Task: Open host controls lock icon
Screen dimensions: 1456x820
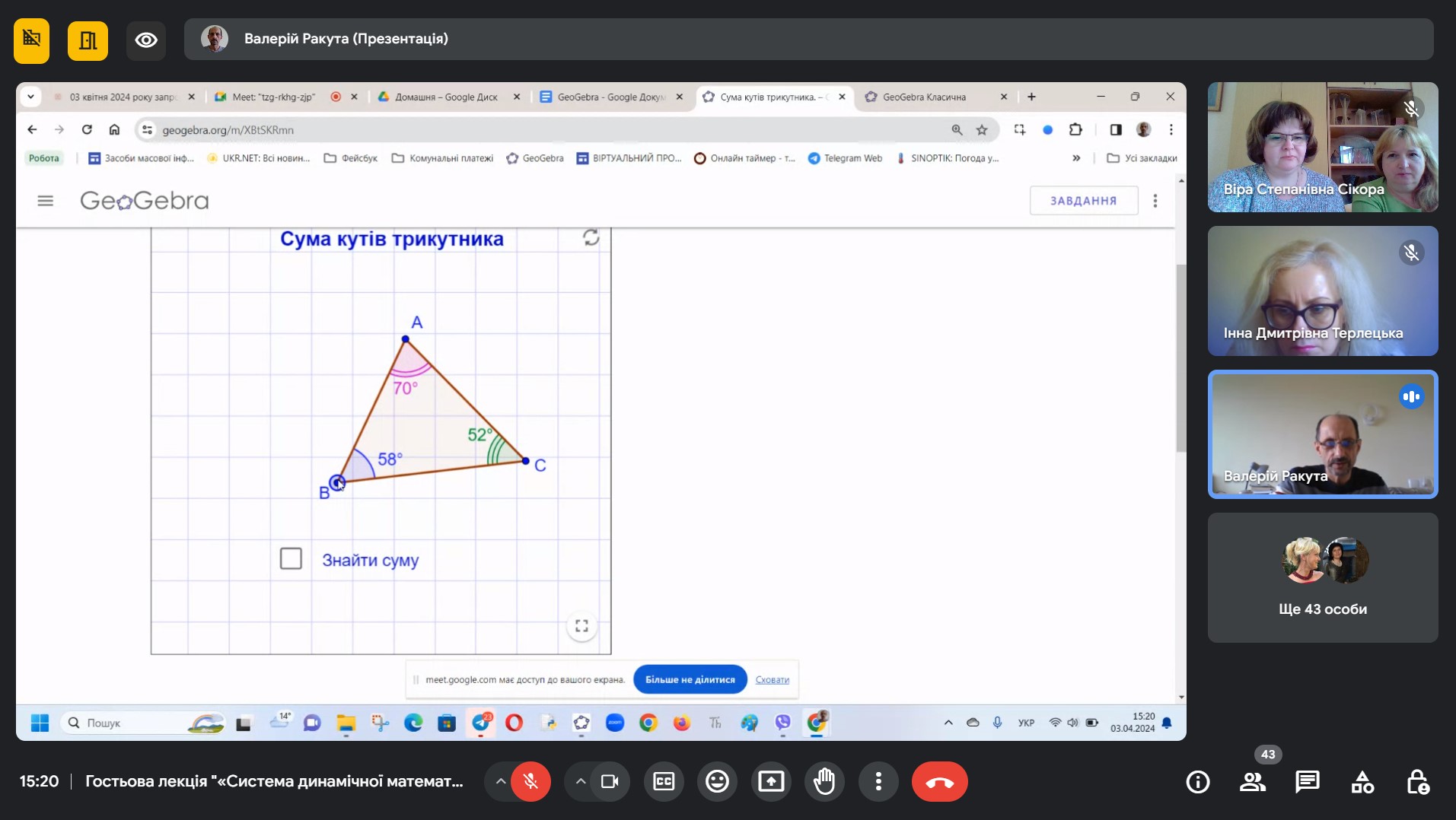Action: pyautogui.click(x=1417, y=781)
